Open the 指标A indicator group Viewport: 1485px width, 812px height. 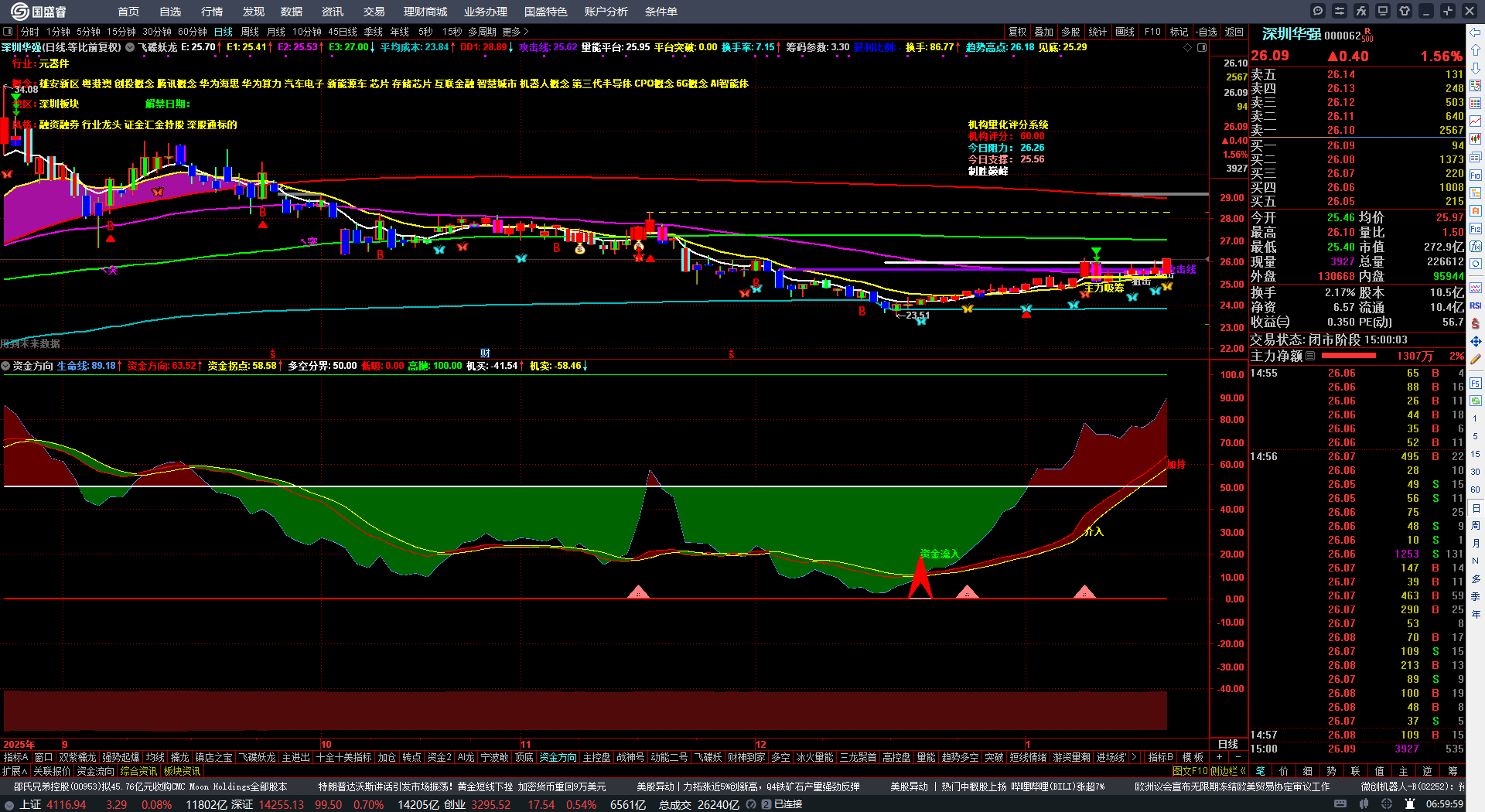pos(16,758)
